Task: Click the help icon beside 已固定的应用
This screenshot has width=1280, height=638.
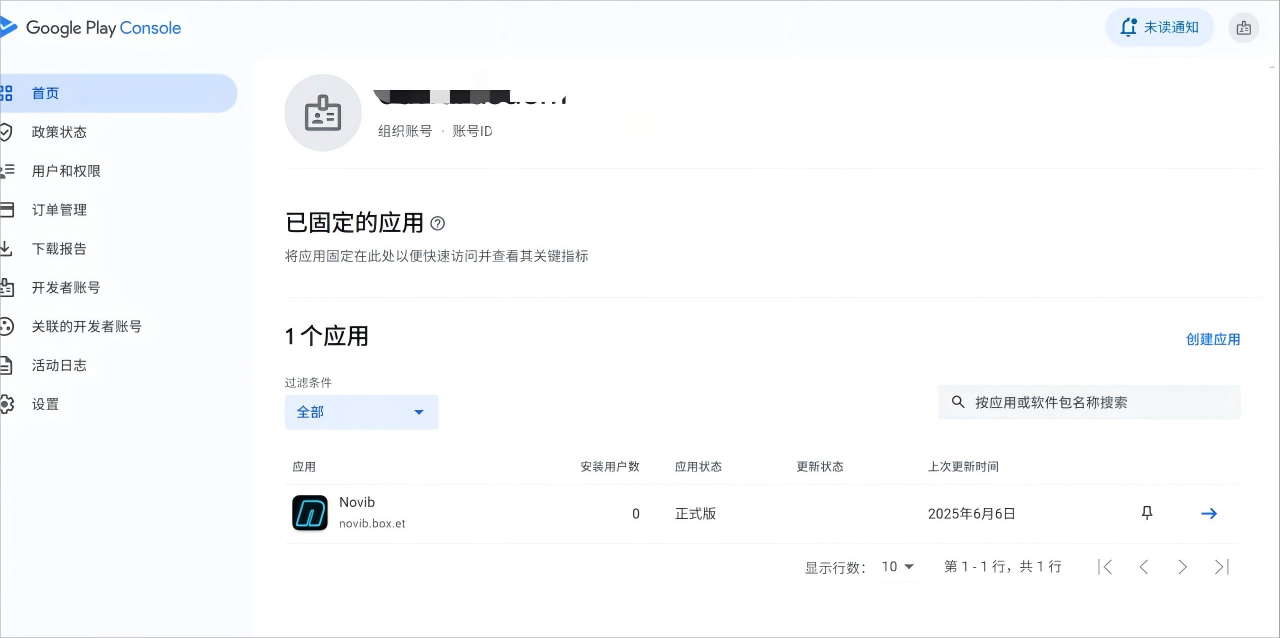Action: (x=437, y=223)
